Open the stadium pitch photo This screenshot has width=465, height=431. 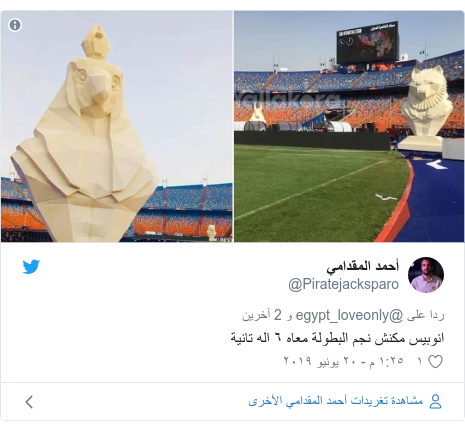(x=349, y=126)
